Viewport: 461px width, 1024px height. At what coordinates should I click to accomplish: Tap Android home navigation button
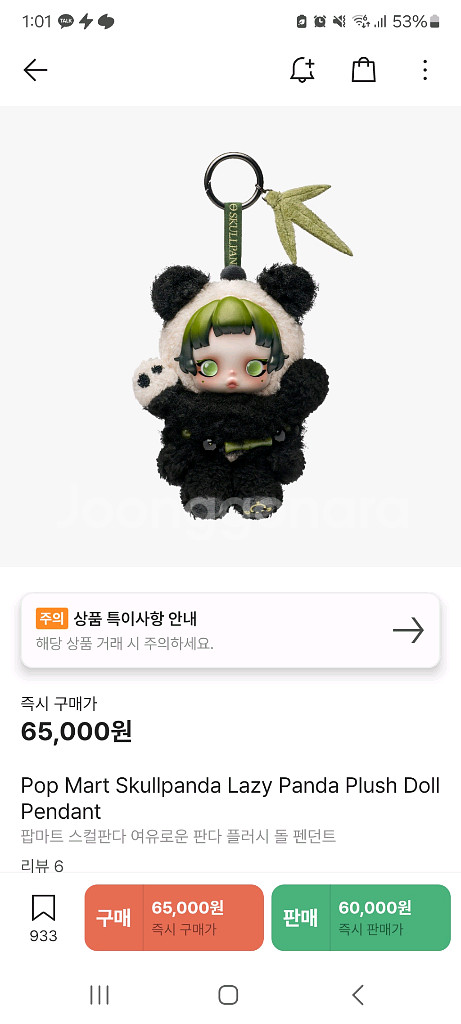pyautogui.click(x=228, y=995)
